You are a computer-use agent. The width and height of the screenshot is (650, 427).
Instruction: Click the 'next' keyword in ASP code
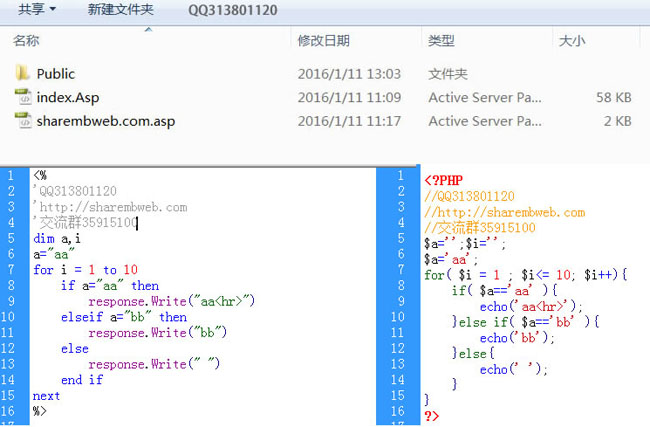(x=46, y=396)
